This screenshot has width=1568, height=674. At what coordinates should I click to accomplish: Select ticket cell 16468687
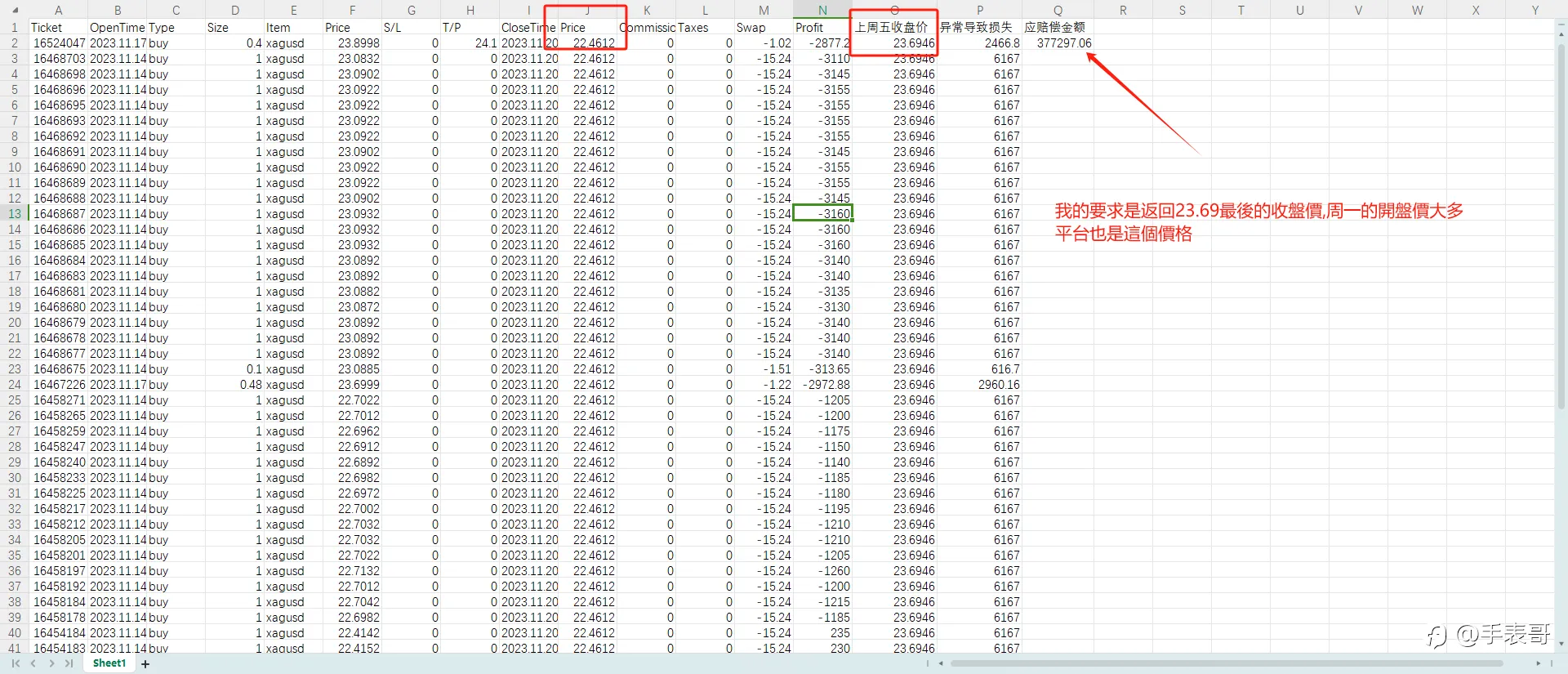click(x=59, y=213)
